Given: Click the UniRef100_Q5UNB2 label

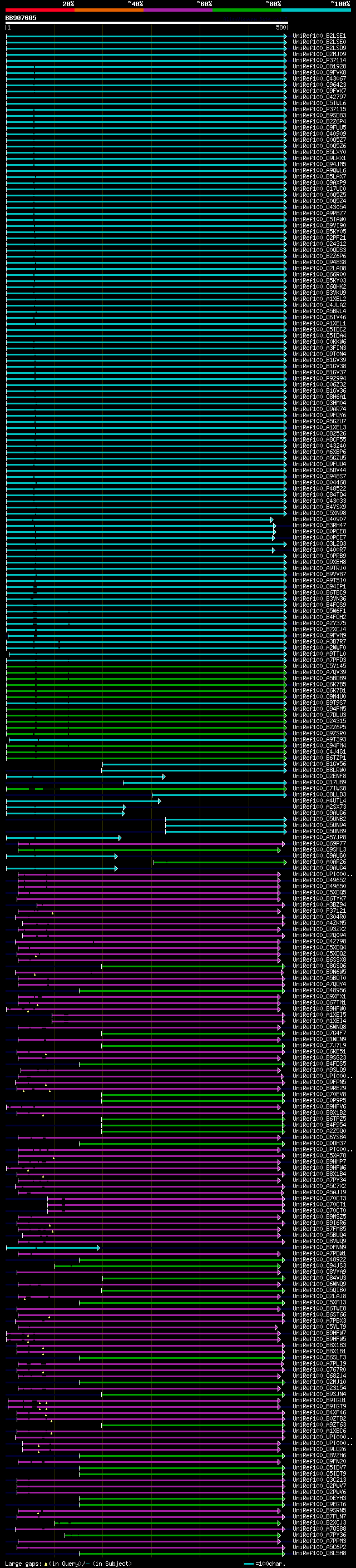Looking at the screenshot, I should click(x=319, y=819).
